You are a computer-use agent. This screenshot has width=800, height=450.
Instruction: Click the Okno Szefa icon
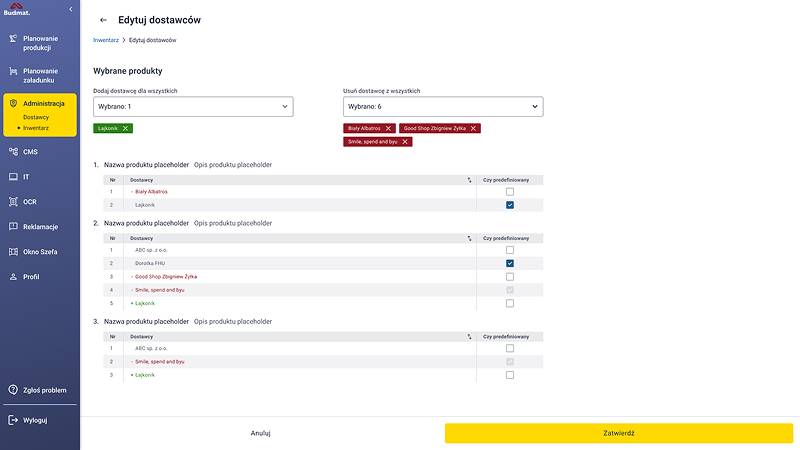(13, 252)
